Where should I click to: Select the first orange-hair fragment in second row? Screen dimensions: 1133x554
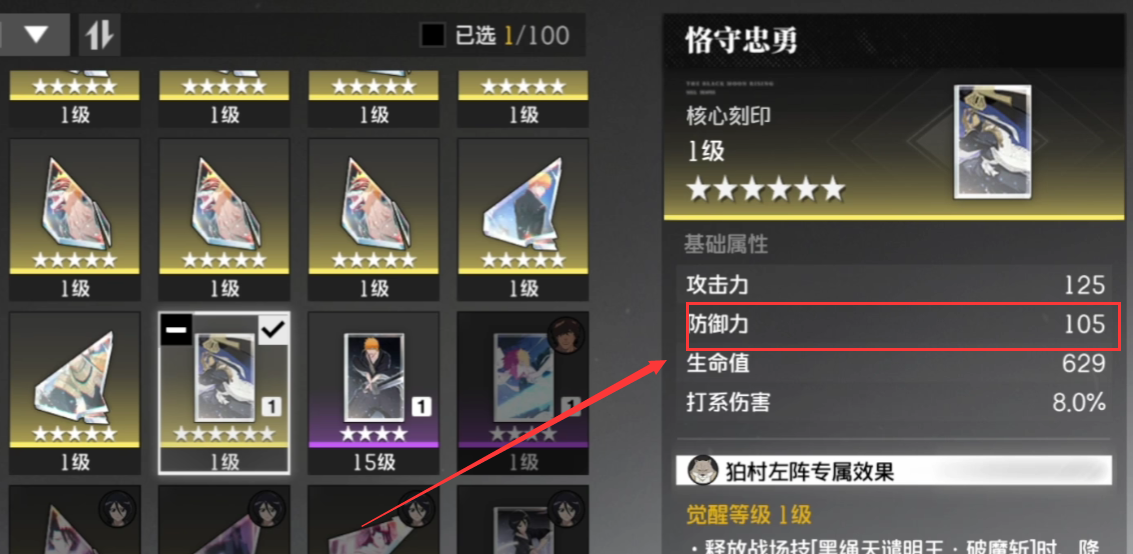pos(74,219)
